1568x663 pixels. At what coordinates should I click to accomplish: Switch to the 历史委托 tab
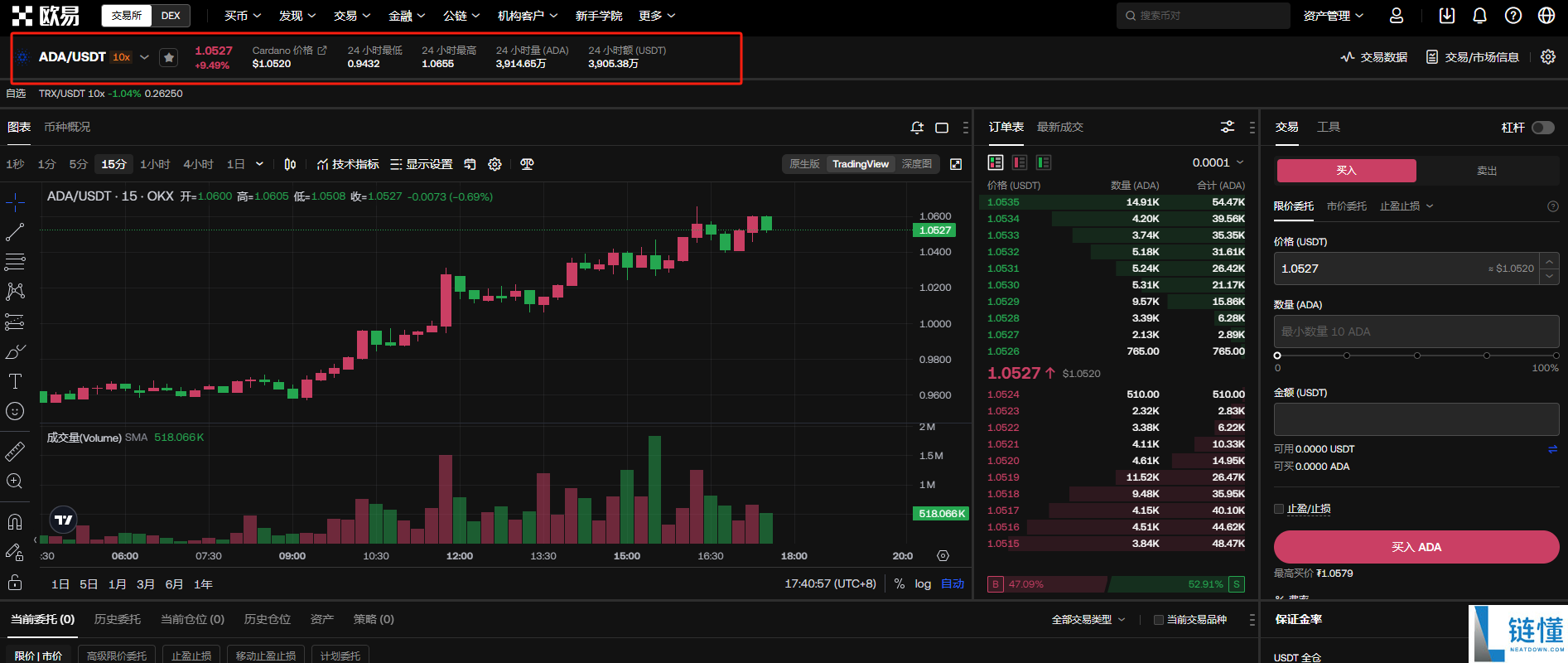(118, 619)
